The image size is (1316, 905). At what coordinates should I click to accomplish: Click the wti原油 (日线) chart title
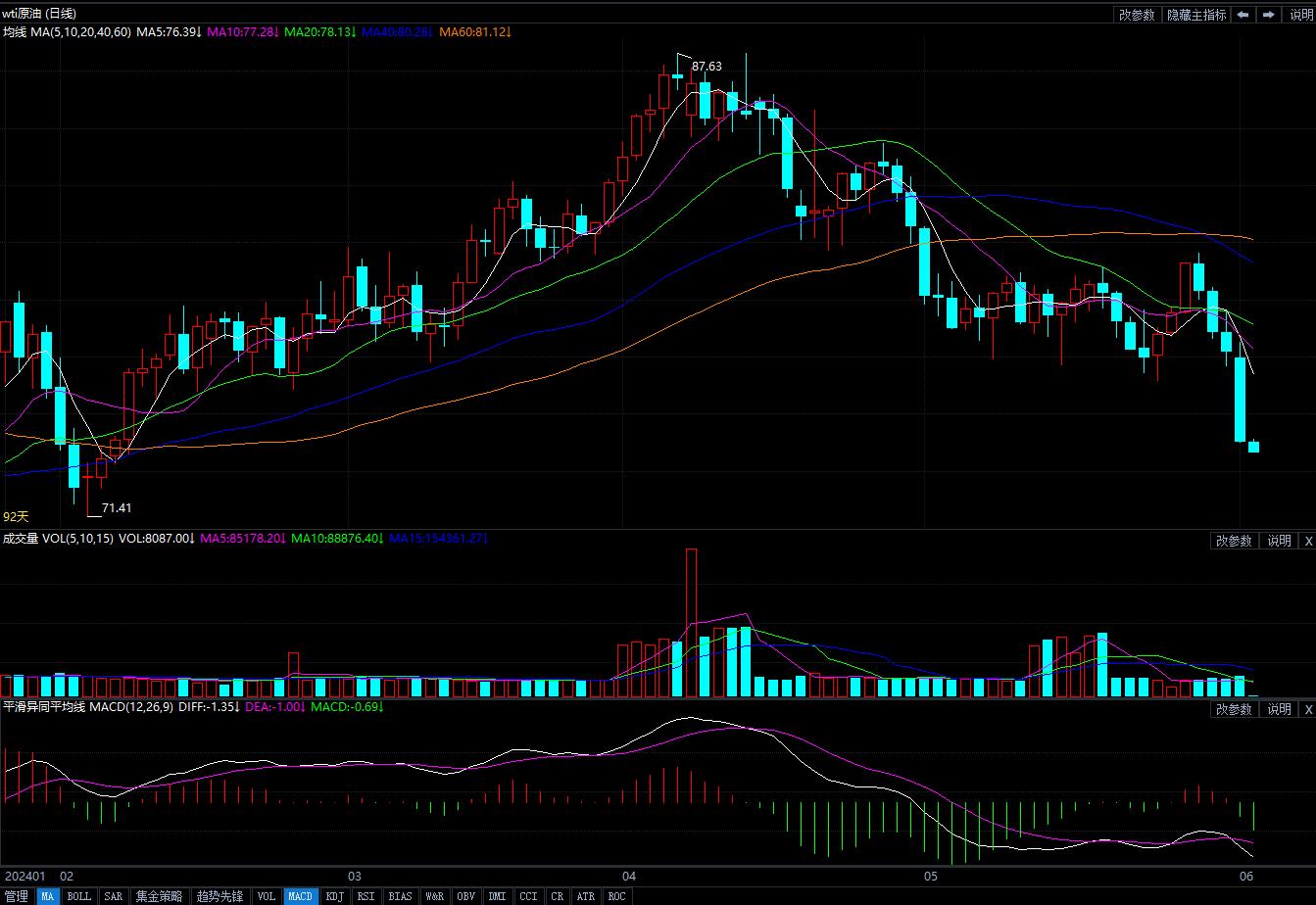39,14
